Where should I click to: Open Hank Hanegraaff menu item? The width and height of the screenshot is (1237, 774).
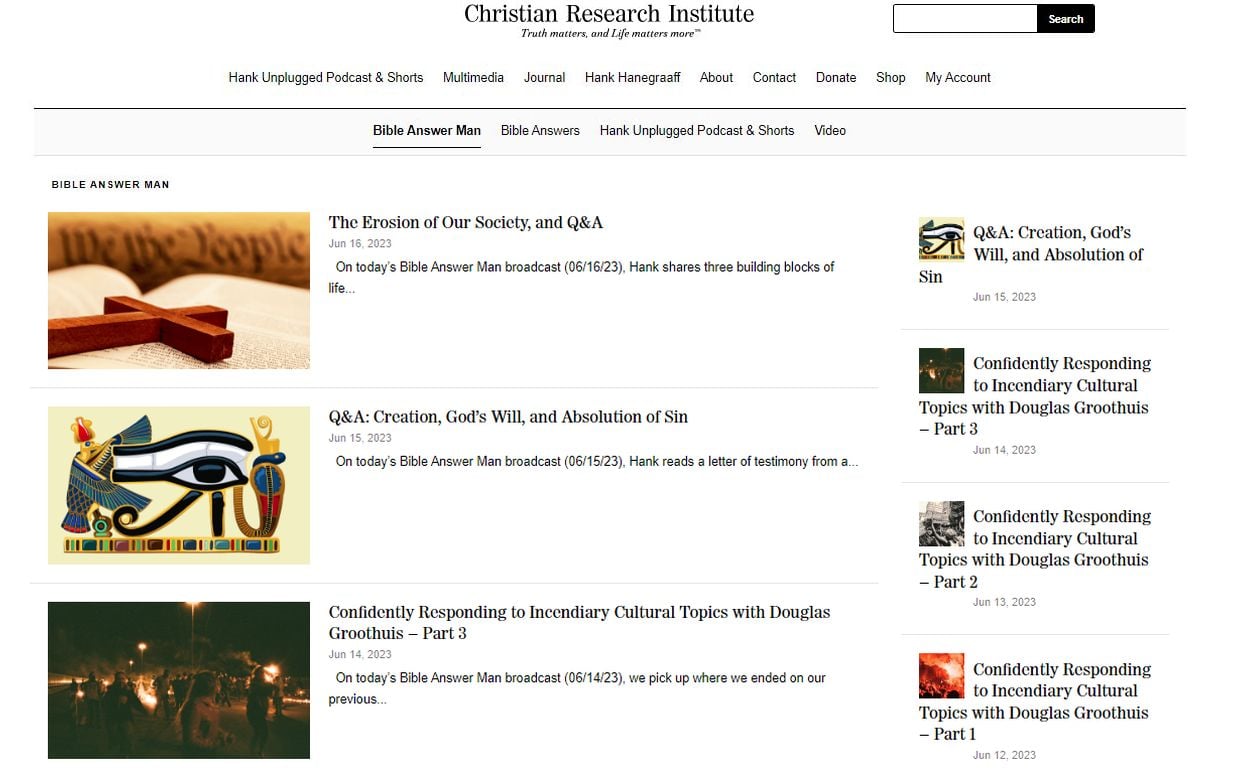[x=632, y=77]
